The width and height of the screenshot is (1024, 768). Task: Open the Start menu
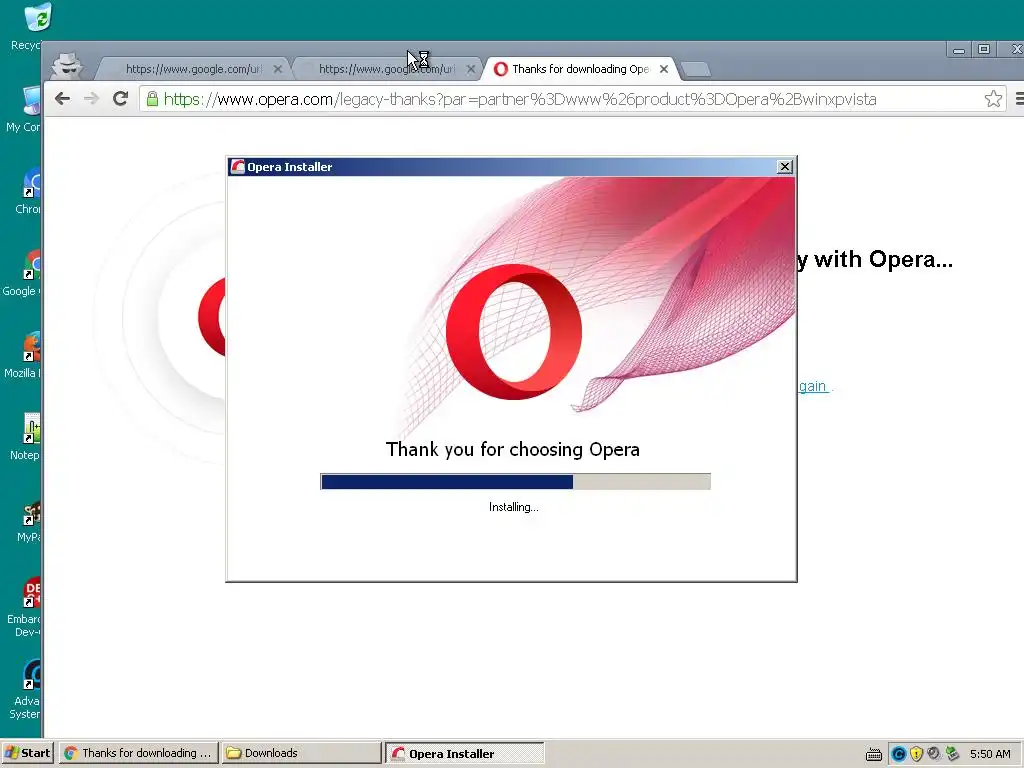click(28, 753)
